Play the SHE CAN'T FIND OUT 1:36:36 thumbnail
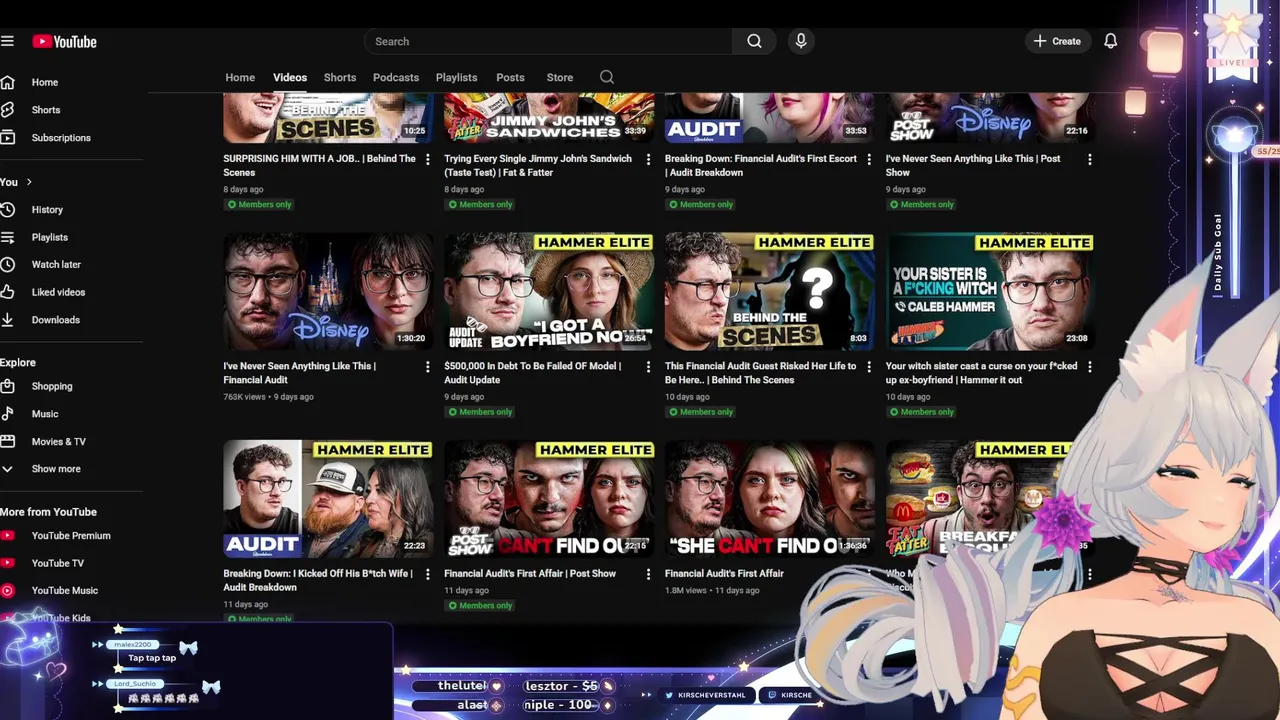This screenshot has width=1280, height=720. click(770, 499)
